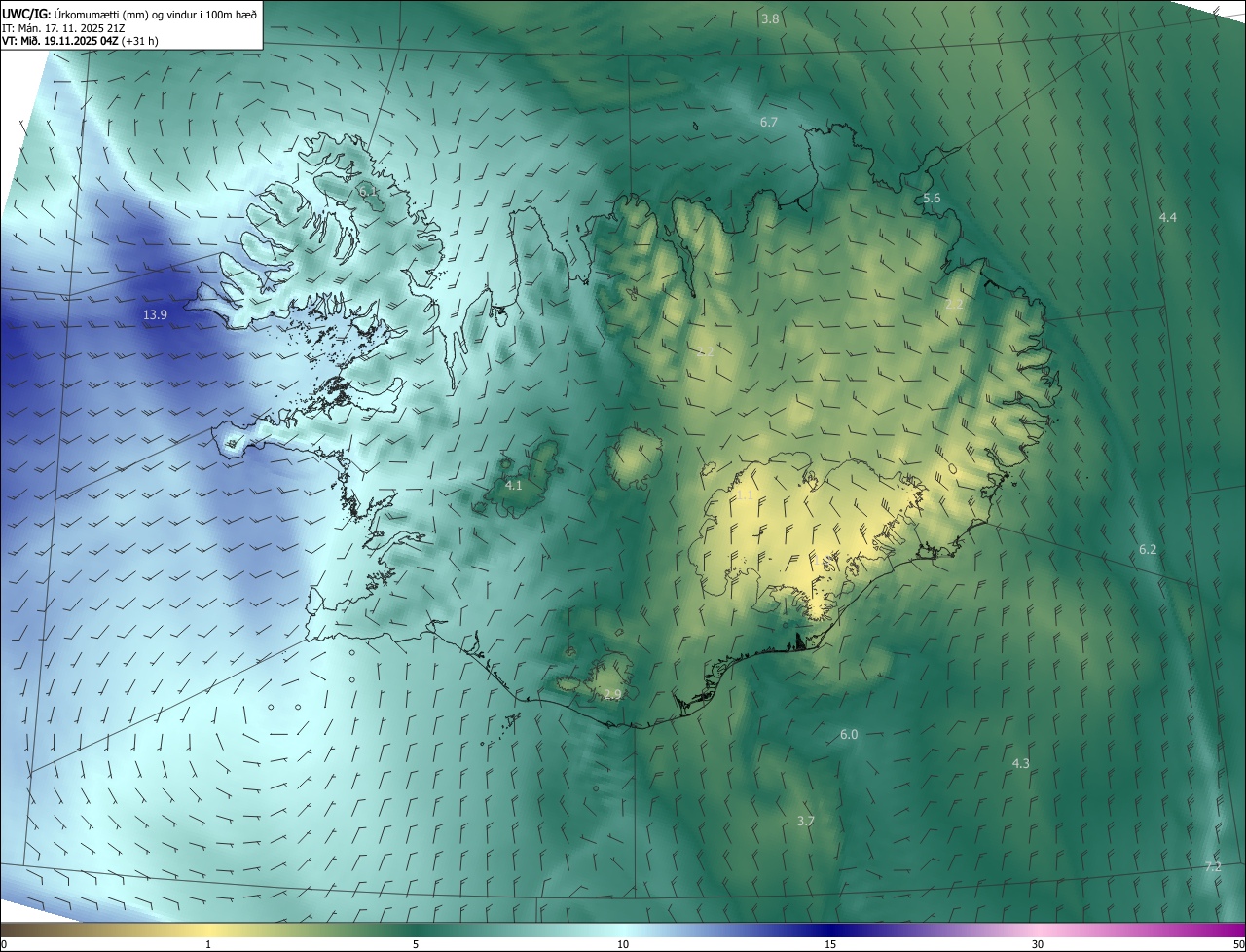1246x952 pixels.
Task: Click the UWC/IG Úrkomumætti map title
Action: (x=129, y=13)
